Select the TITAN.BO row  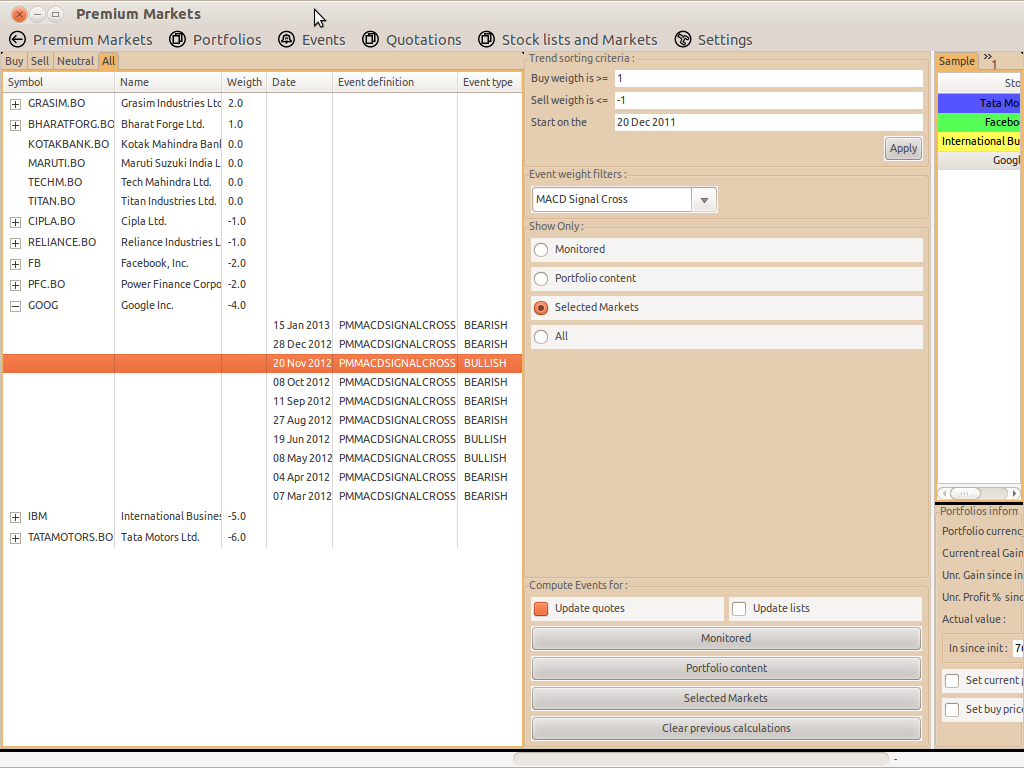point(263,201)
